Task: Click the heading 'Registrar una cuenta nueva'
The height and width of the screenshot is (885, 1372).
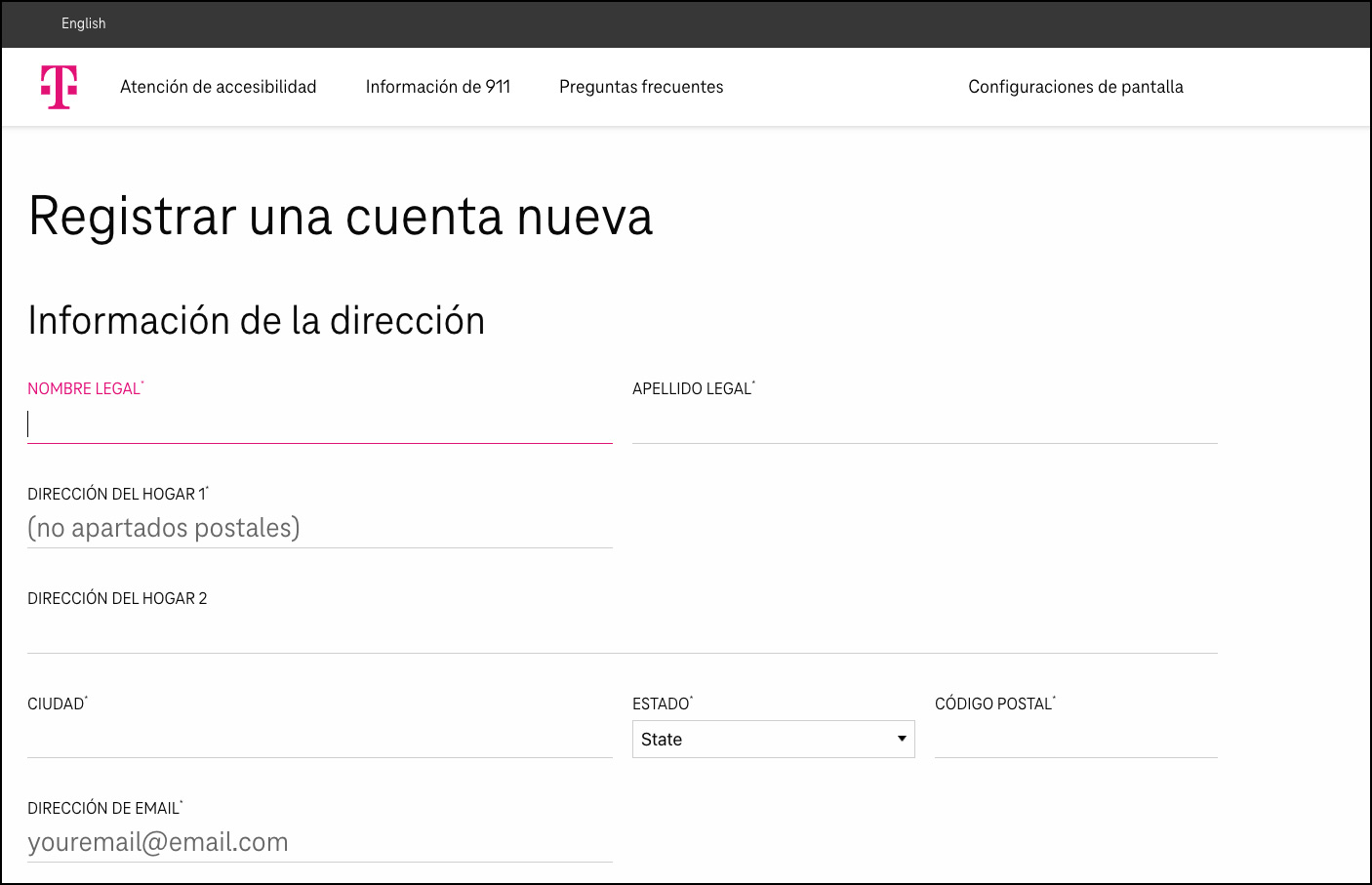Action: tap(341, 217)
